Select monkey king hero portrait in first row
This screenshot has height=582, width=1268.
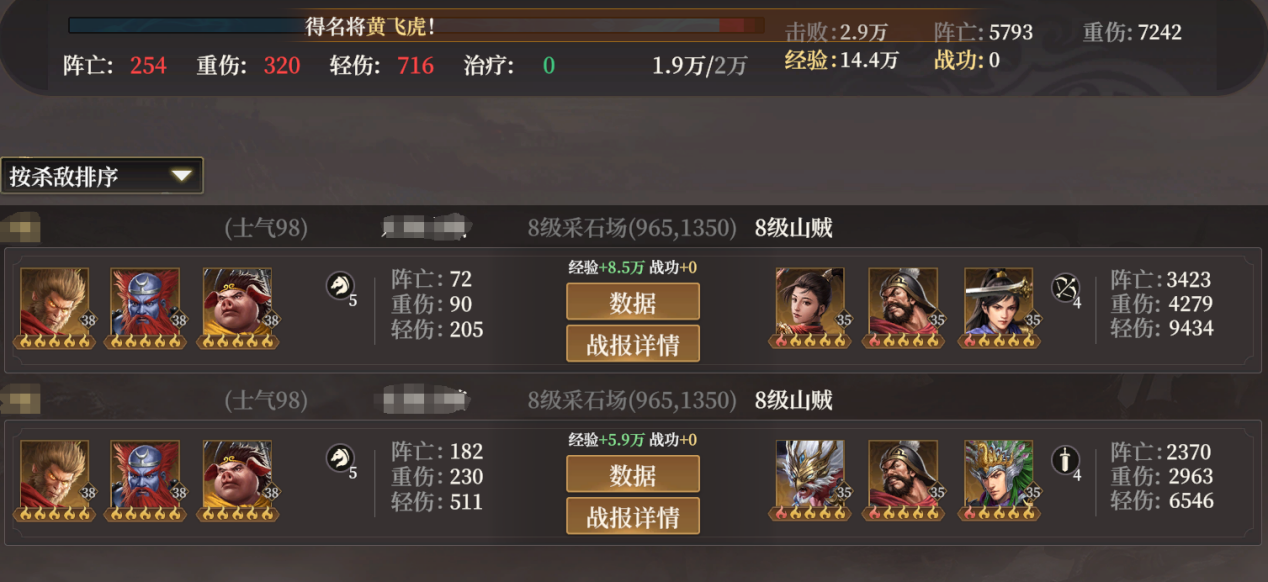point(55,304)
